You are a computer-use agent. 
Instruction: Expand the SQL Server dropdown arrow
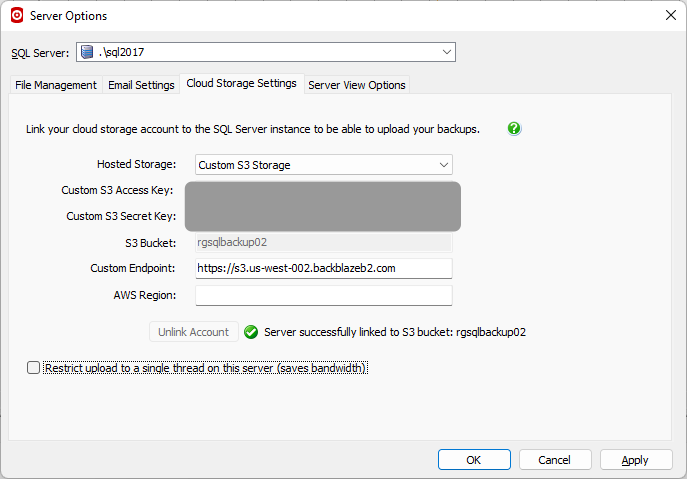[445, 52]
